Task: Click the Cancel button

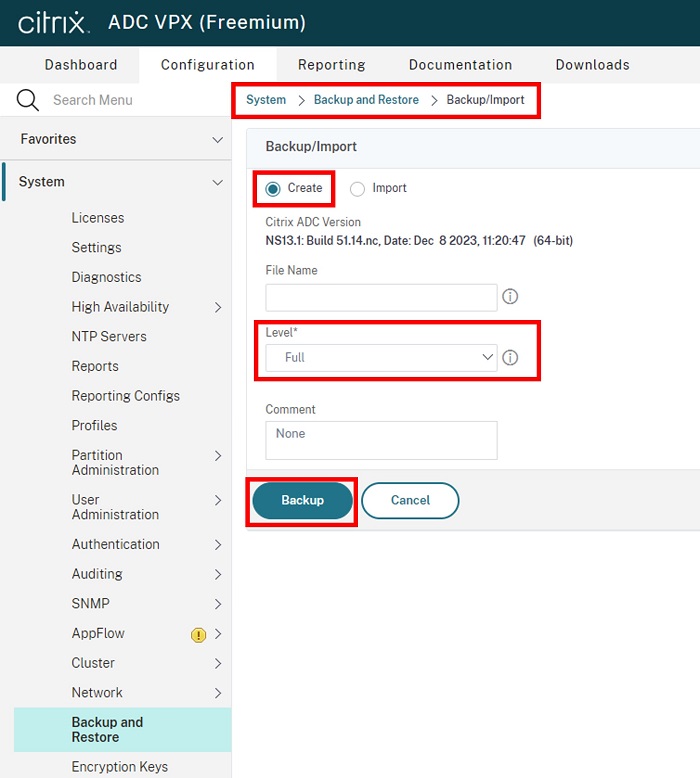Action: [x=410, y=500]
